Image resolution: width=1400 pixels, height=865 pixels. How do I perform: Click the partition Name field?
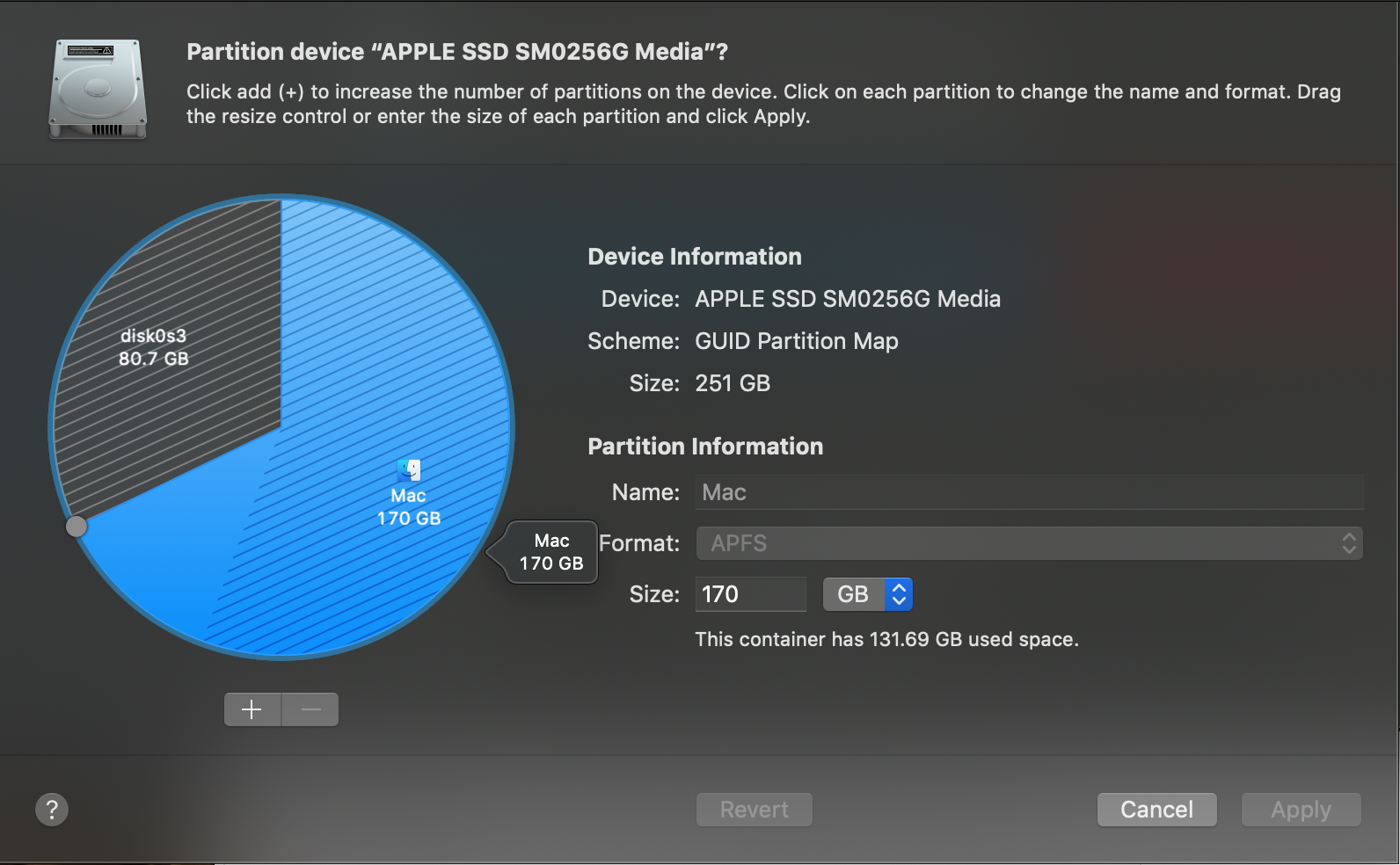tap(1030, 492)
